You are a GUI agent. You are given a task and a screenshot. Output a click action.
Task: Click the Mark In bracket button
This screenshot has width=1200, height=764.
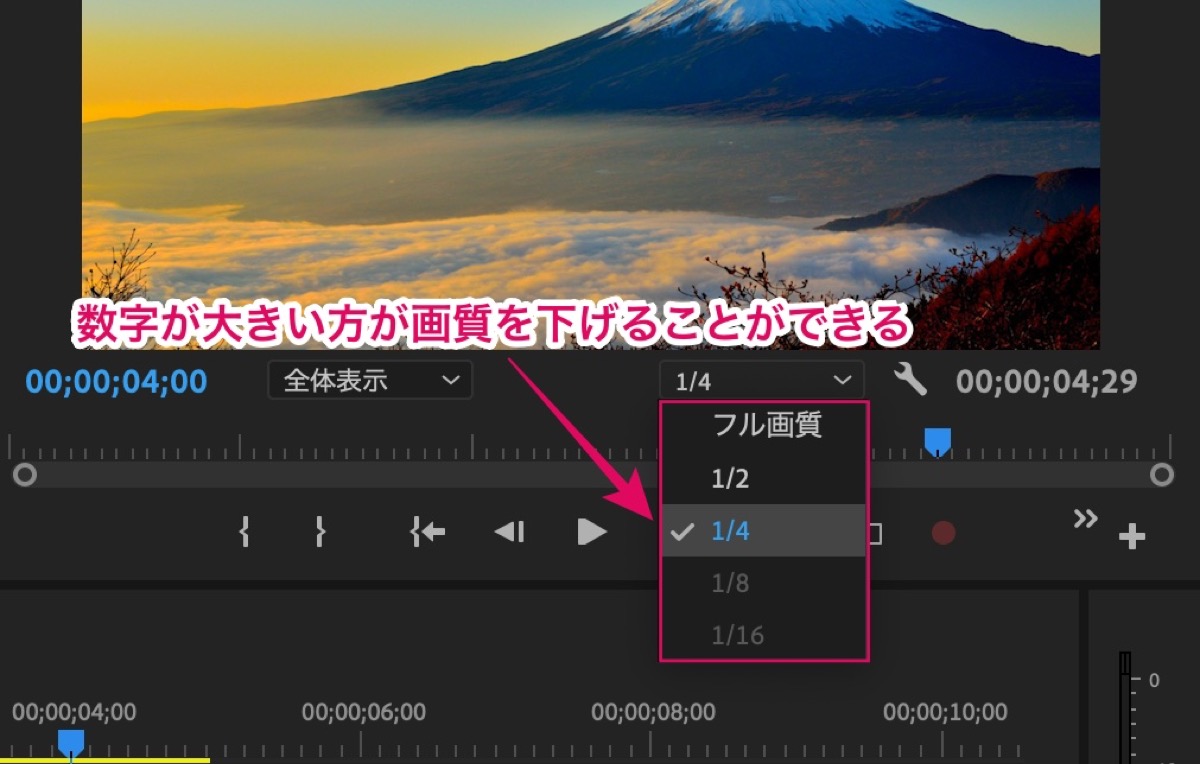click(244, 532)
